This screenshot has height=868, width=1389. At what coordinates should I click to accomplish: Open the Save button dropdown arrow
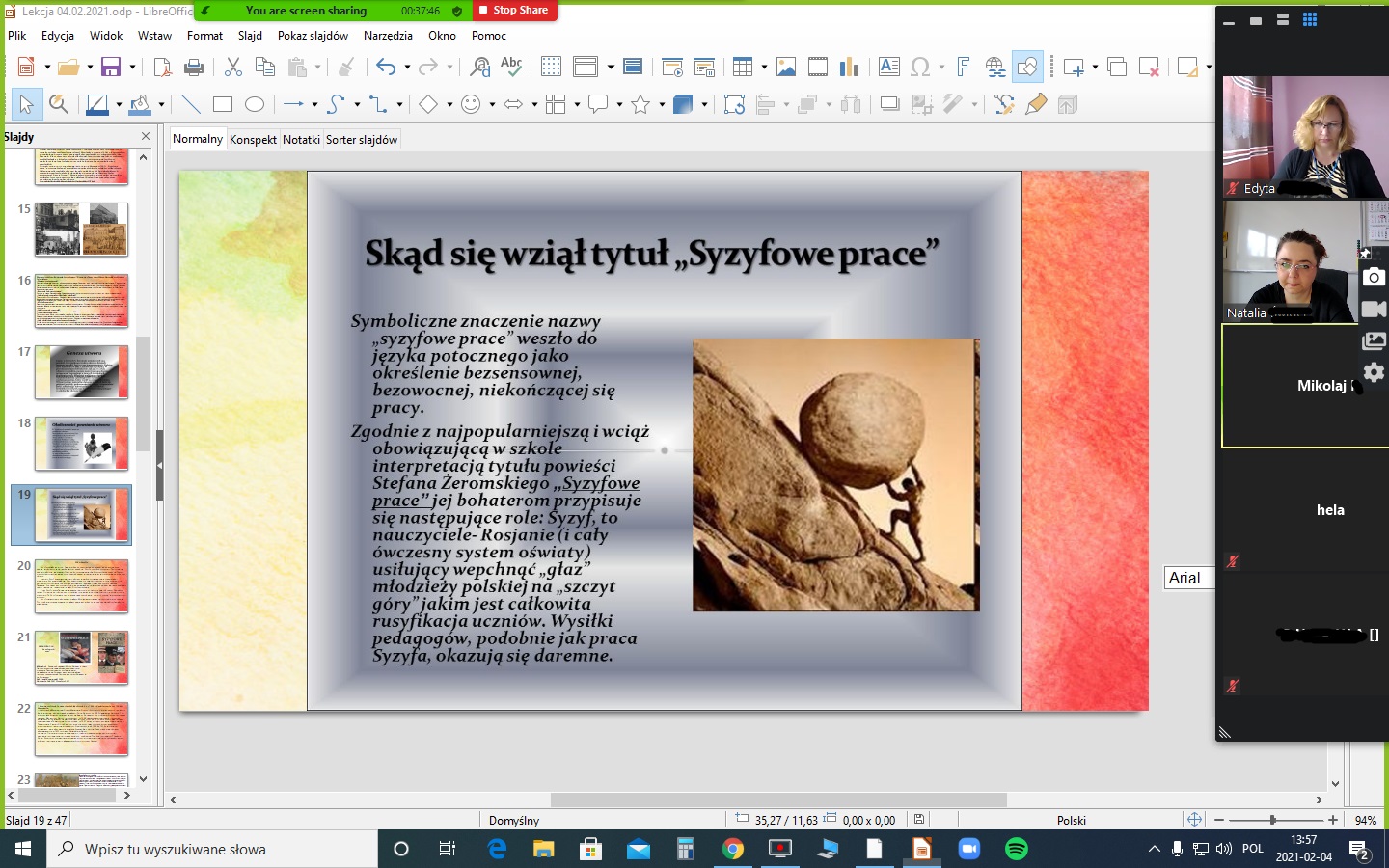(132, 67)
